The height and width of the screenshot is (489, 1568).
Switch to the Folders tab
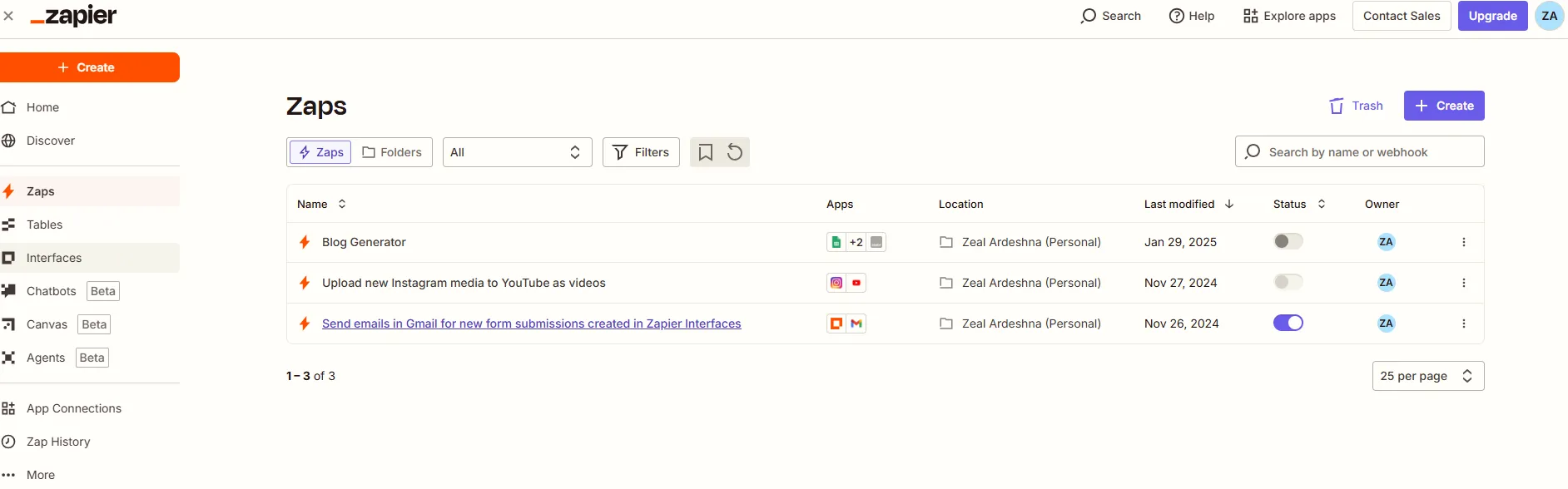click(392, 152)
